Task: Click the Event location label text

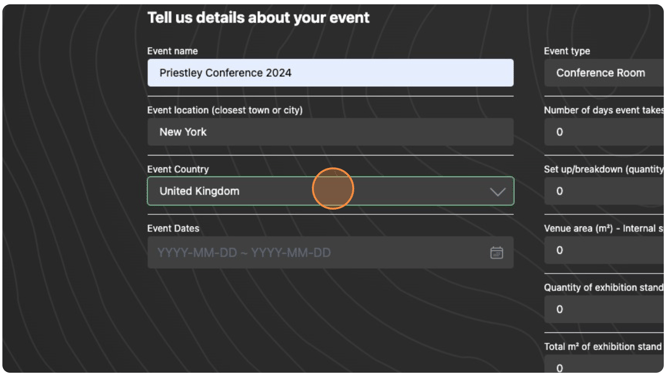Action: (x=225, y=110)
